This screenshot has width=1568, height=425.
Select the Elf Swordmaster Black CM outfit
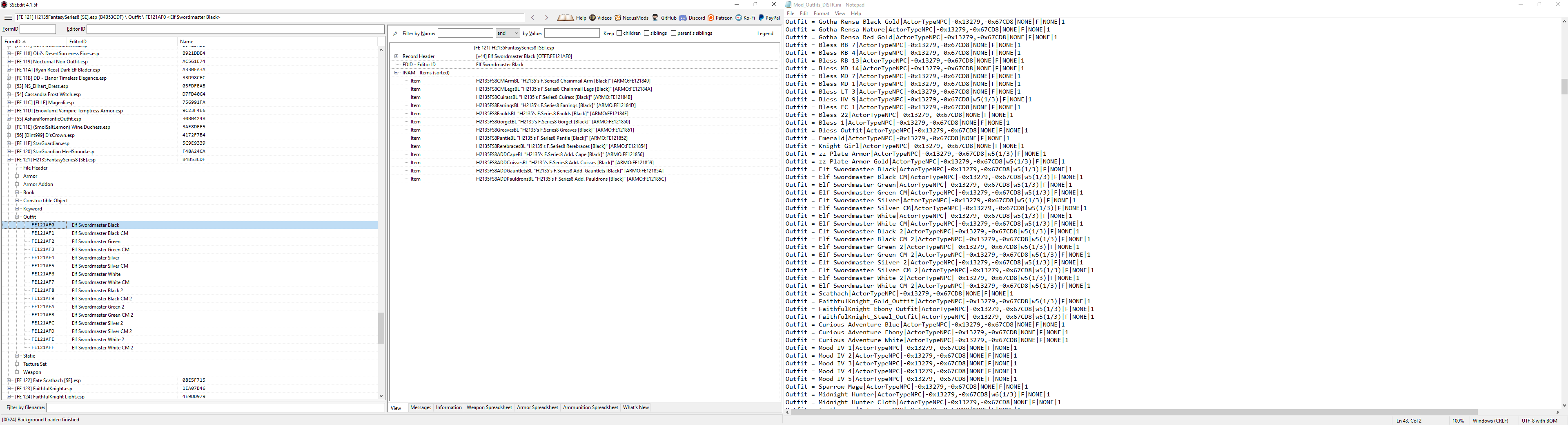100,233
